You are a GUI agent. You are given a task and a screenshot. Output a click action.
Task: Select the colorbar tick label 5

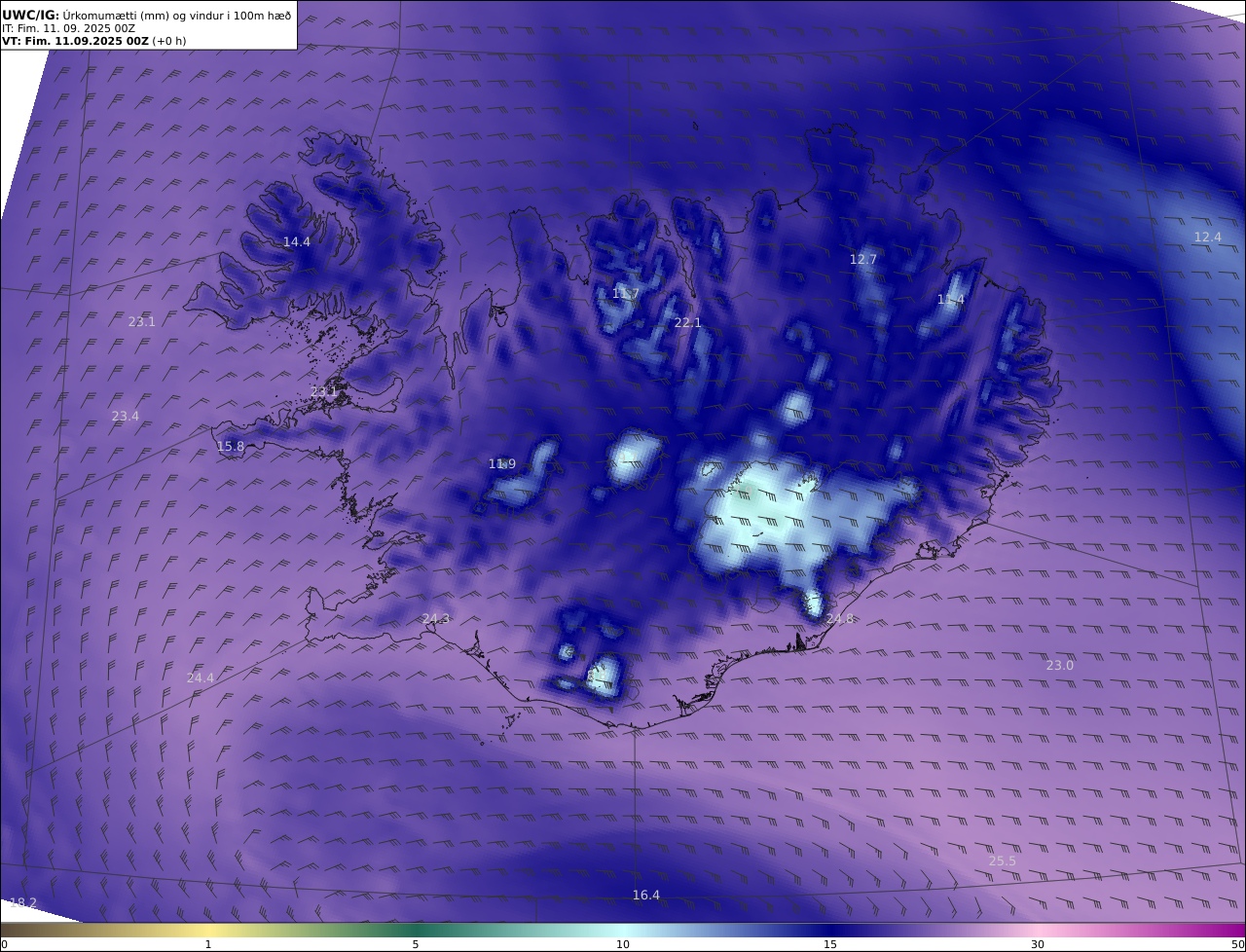[x=416, y=944]
